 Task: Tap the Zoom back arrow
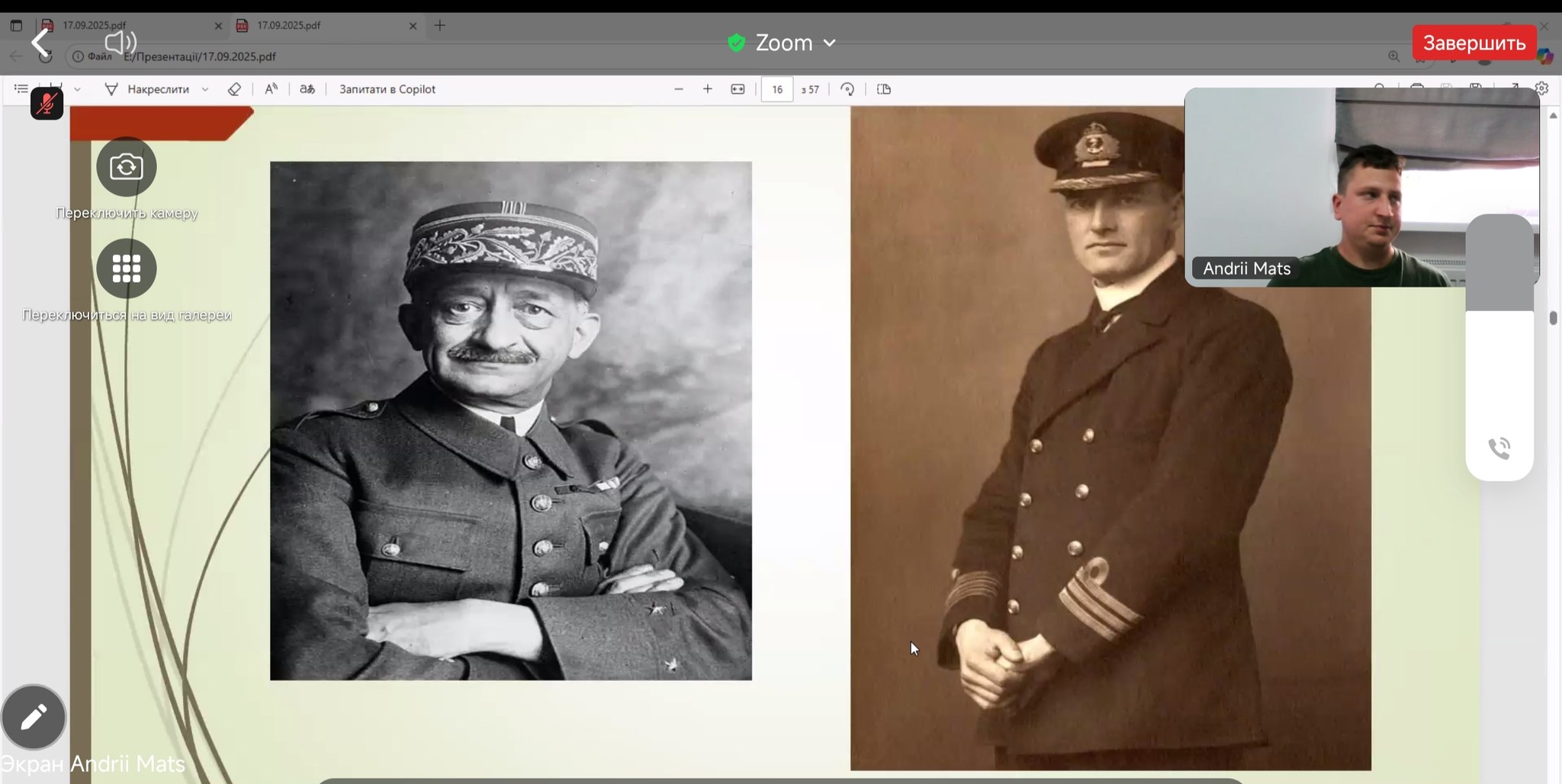(x=40, y=43)
